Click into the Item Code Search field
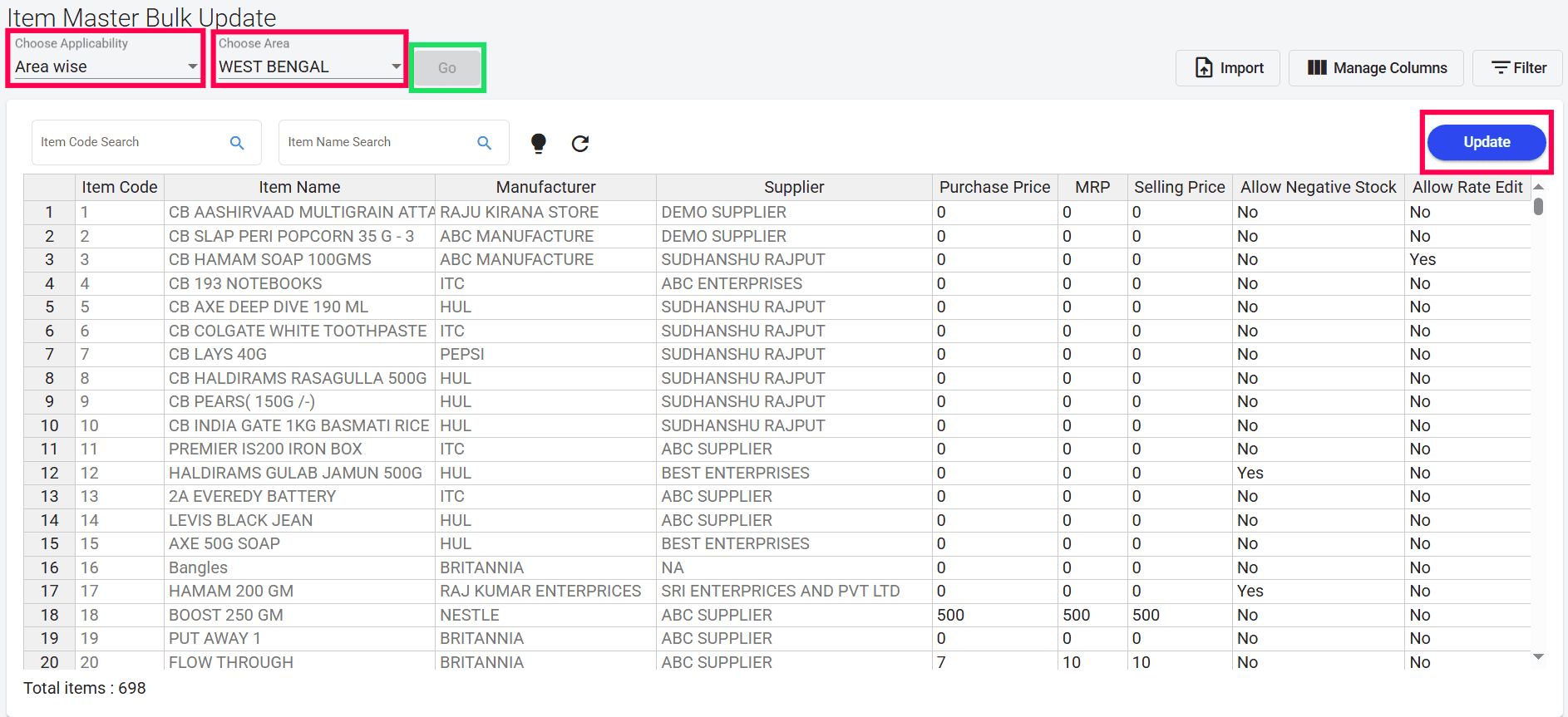This screenshot has width=1568, height=717. point(129,142)
